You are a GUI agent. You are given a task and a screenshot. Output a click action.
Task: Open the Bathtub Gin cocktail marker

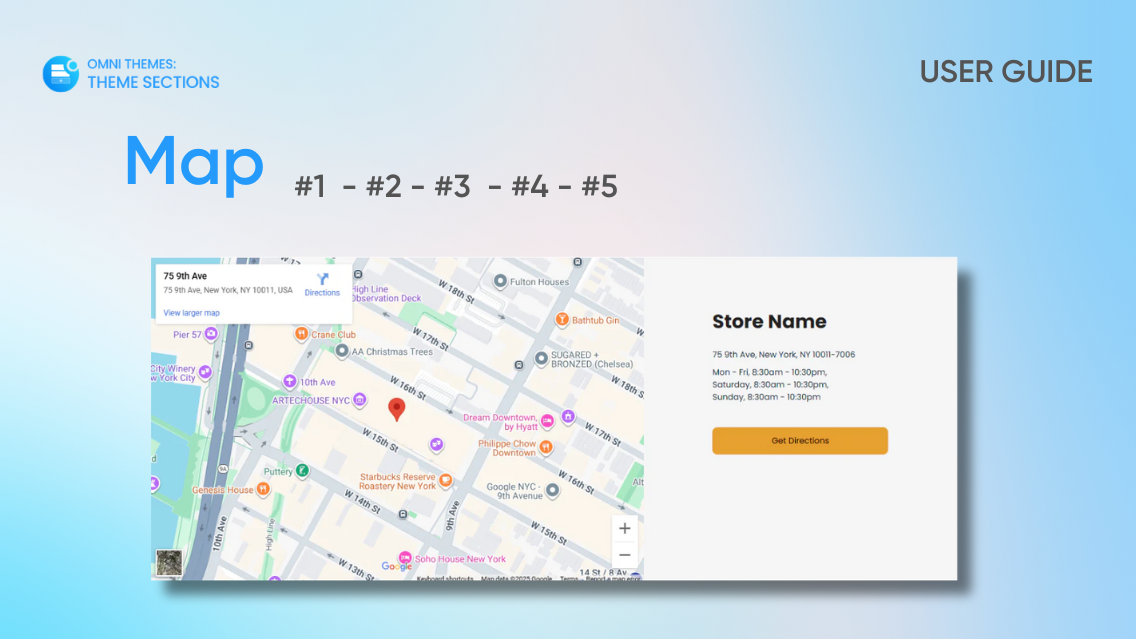561,320
